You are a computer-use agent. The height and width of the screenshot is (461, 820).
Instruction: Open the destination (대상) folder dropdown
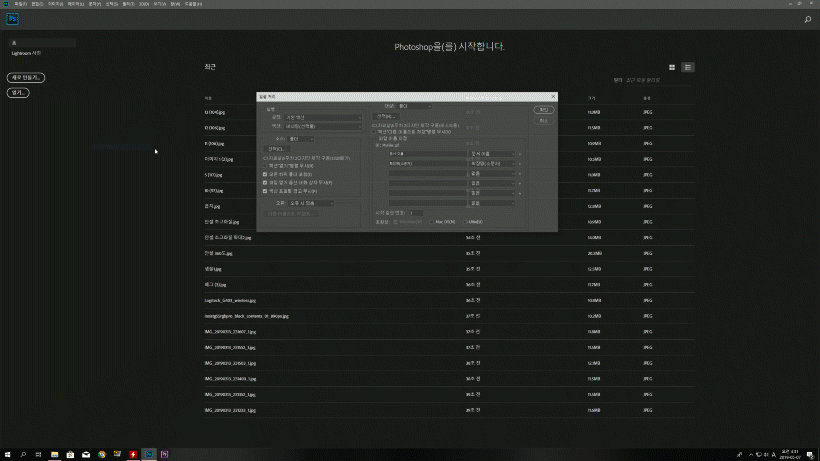(414, 106)
